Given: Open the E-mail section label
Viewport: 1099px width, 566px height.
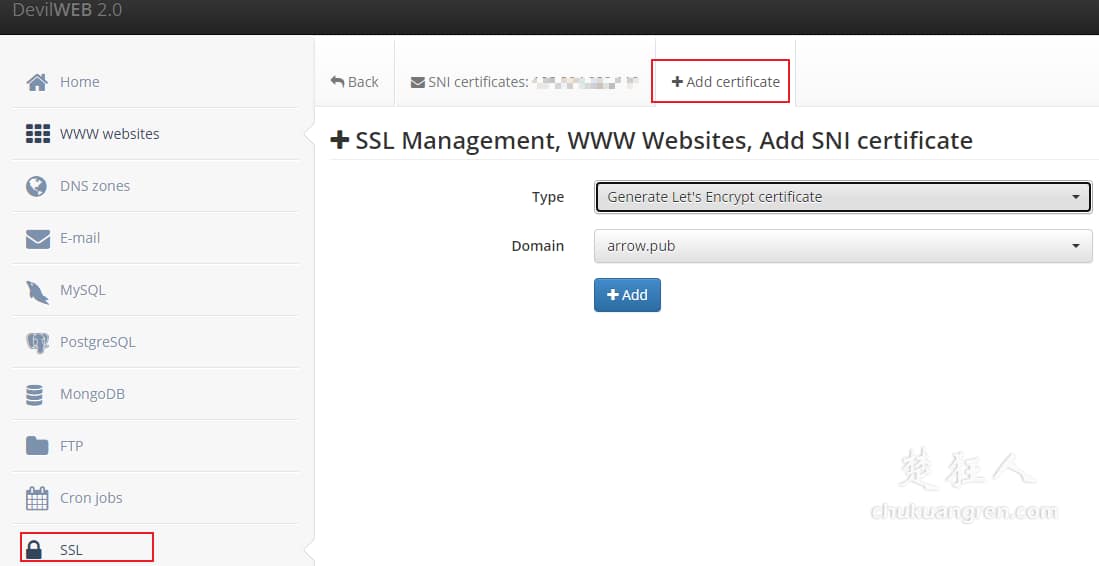Looking at the screenshot, I should (x=80, y=238).
